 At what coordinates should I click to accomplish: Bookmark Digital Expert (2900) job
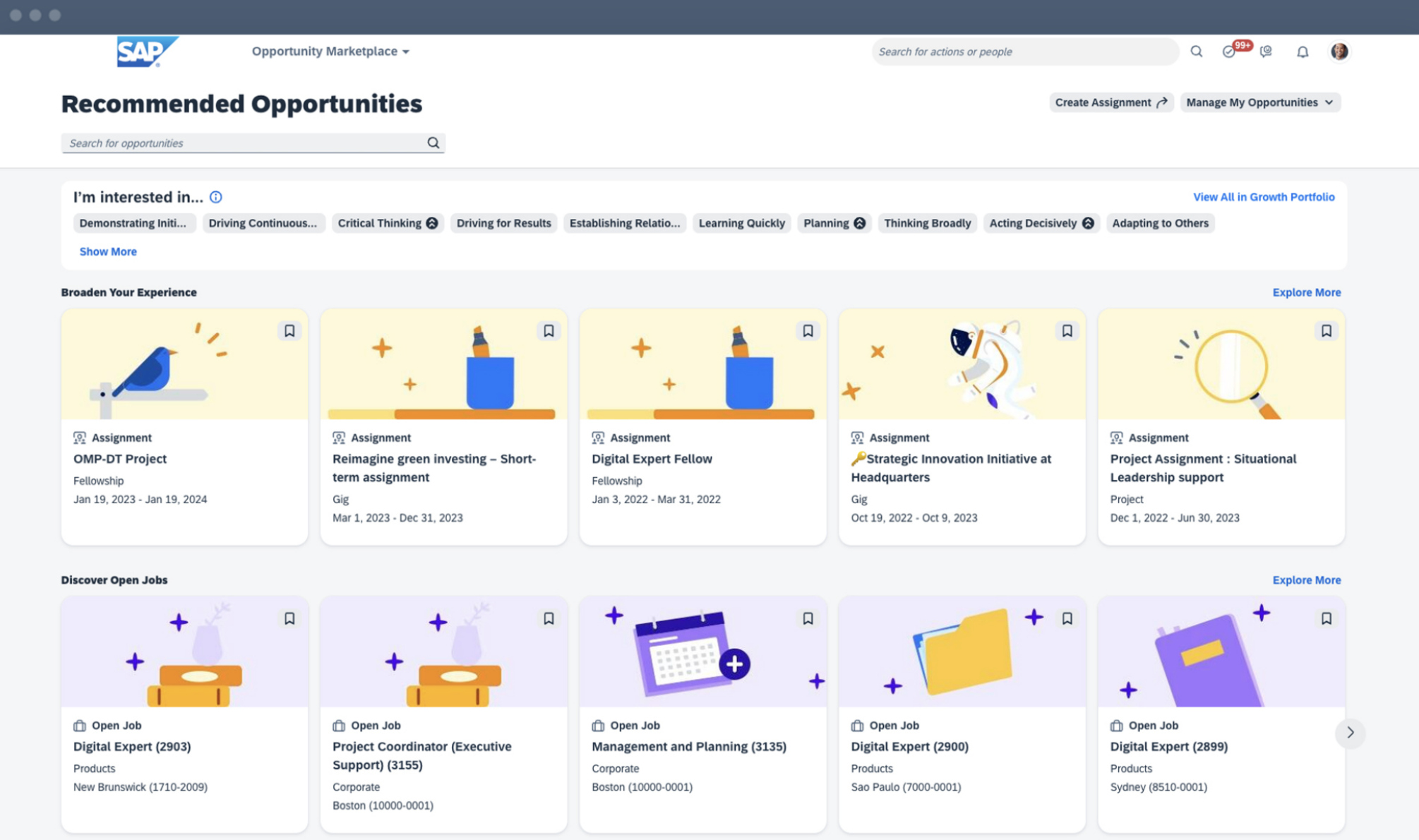pos(1067,618)
